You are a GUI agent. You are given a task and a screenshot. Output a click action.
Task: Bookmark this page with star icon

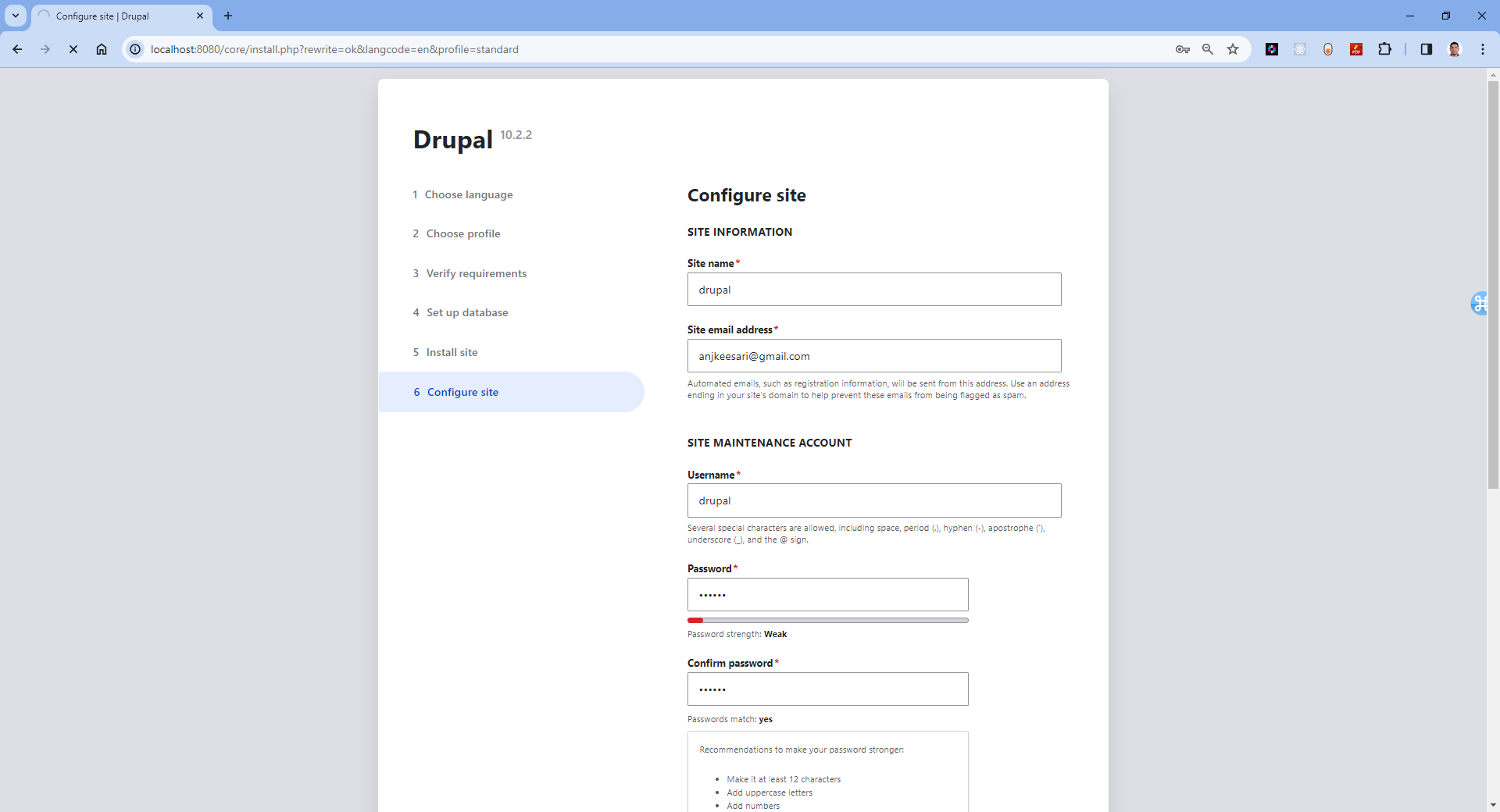point(1233,49)
